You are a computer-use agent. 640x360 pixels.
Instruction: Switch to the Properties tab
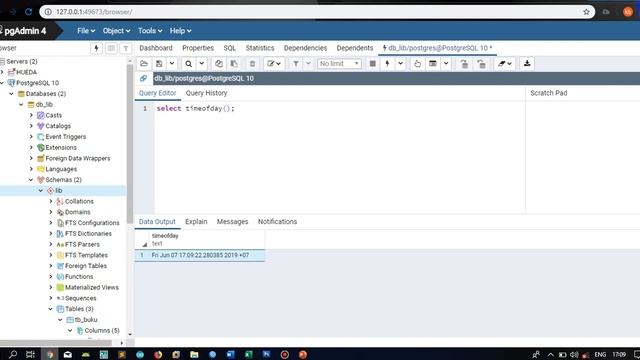(198, 48)
